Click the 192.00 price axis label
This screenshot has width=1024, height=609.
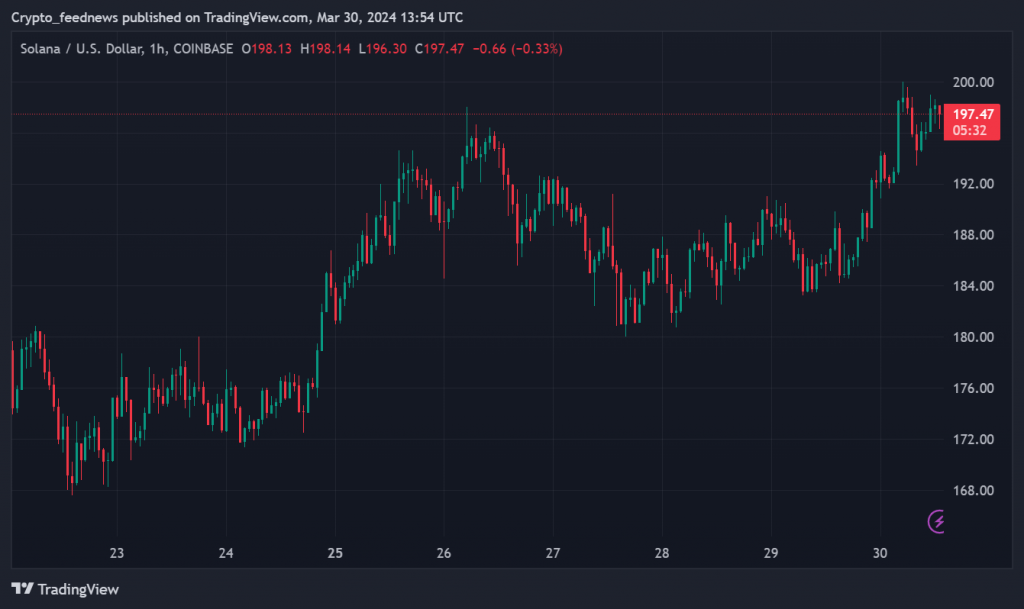pyautogui.click(x=972, y=184)
